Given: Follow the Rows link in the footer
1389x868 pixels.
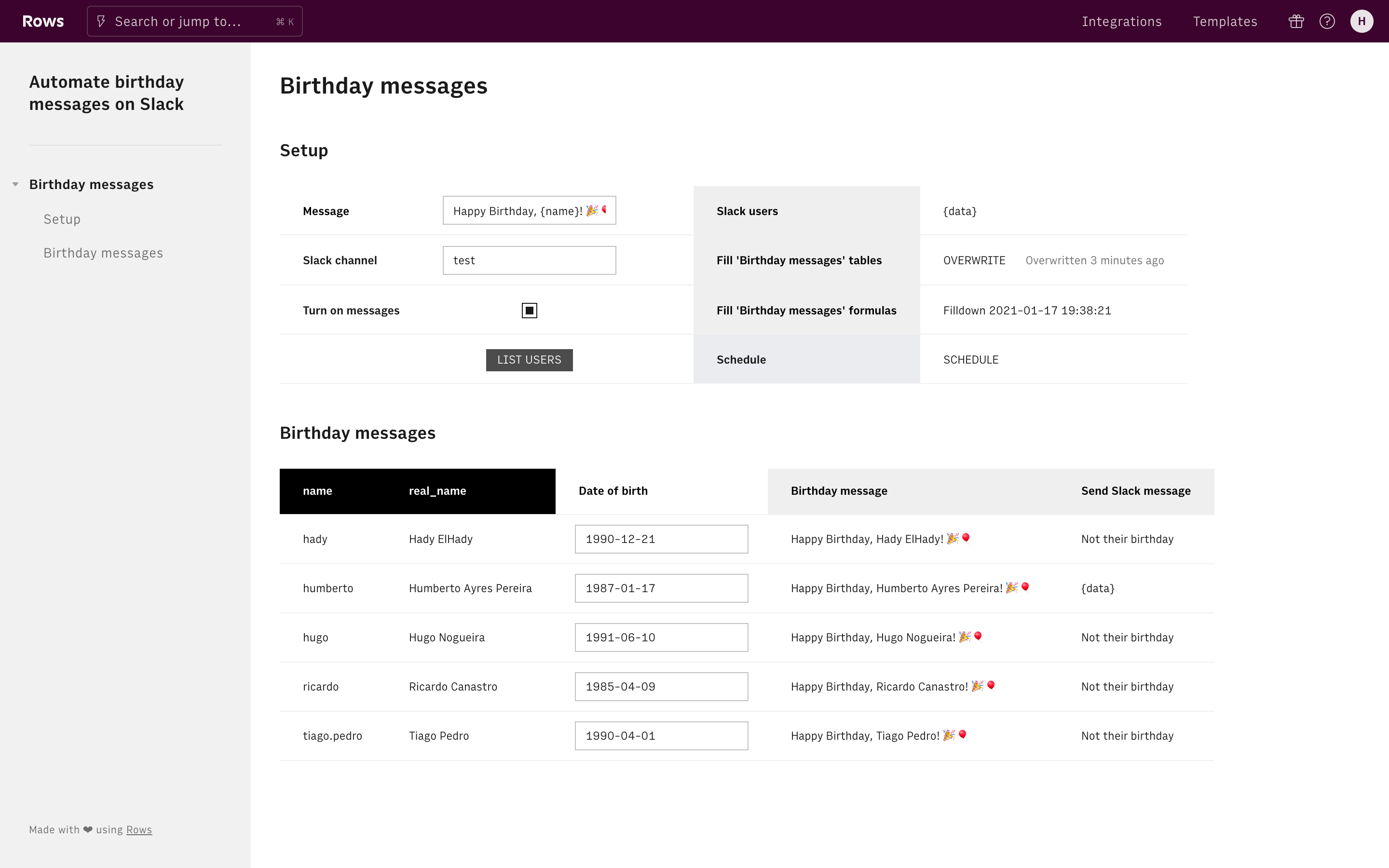Looking at the screenshot, I should click(139, 829).
